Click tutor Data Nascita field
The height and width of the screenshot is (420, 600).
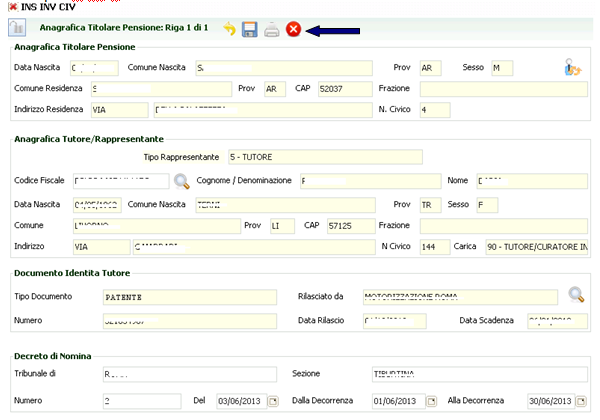click(x=97, y=205)
